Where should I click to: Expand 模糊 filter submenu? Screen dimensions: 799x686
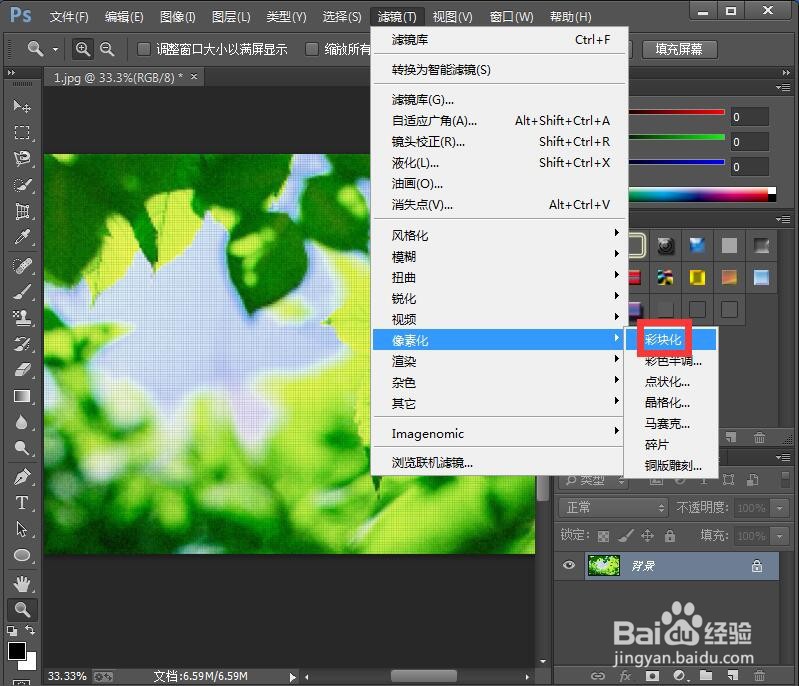[x=499, y=256]
